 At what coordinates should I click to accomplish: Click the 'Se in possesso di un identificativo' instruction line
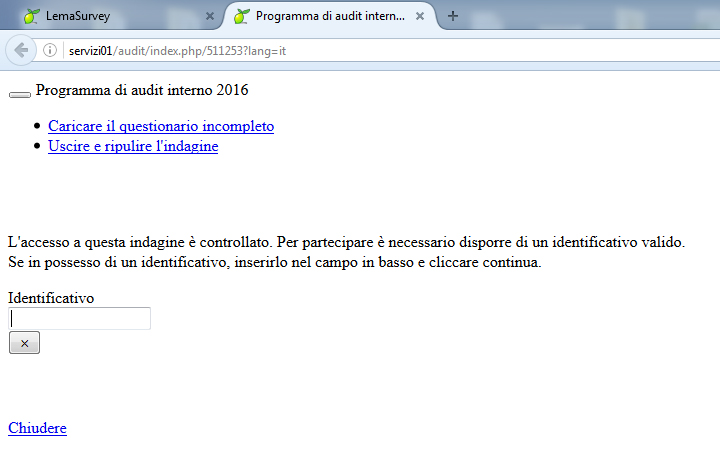(x=274, y=263)
